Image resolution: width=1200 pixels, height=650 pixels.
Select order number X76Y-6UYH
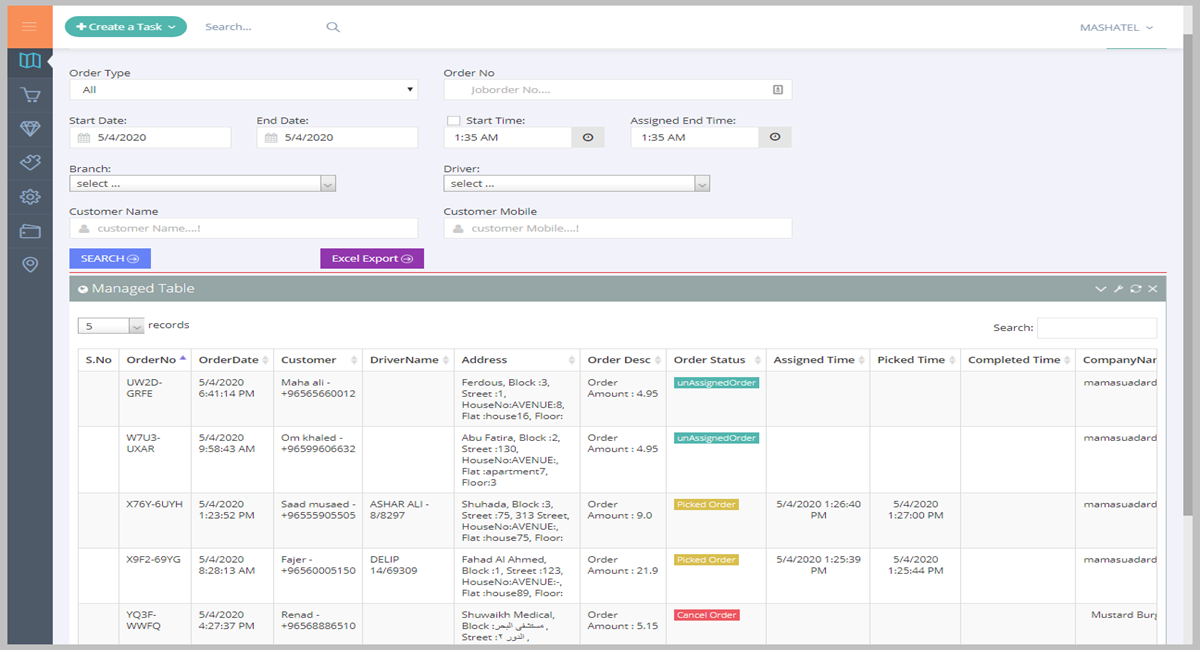[154, 504]
